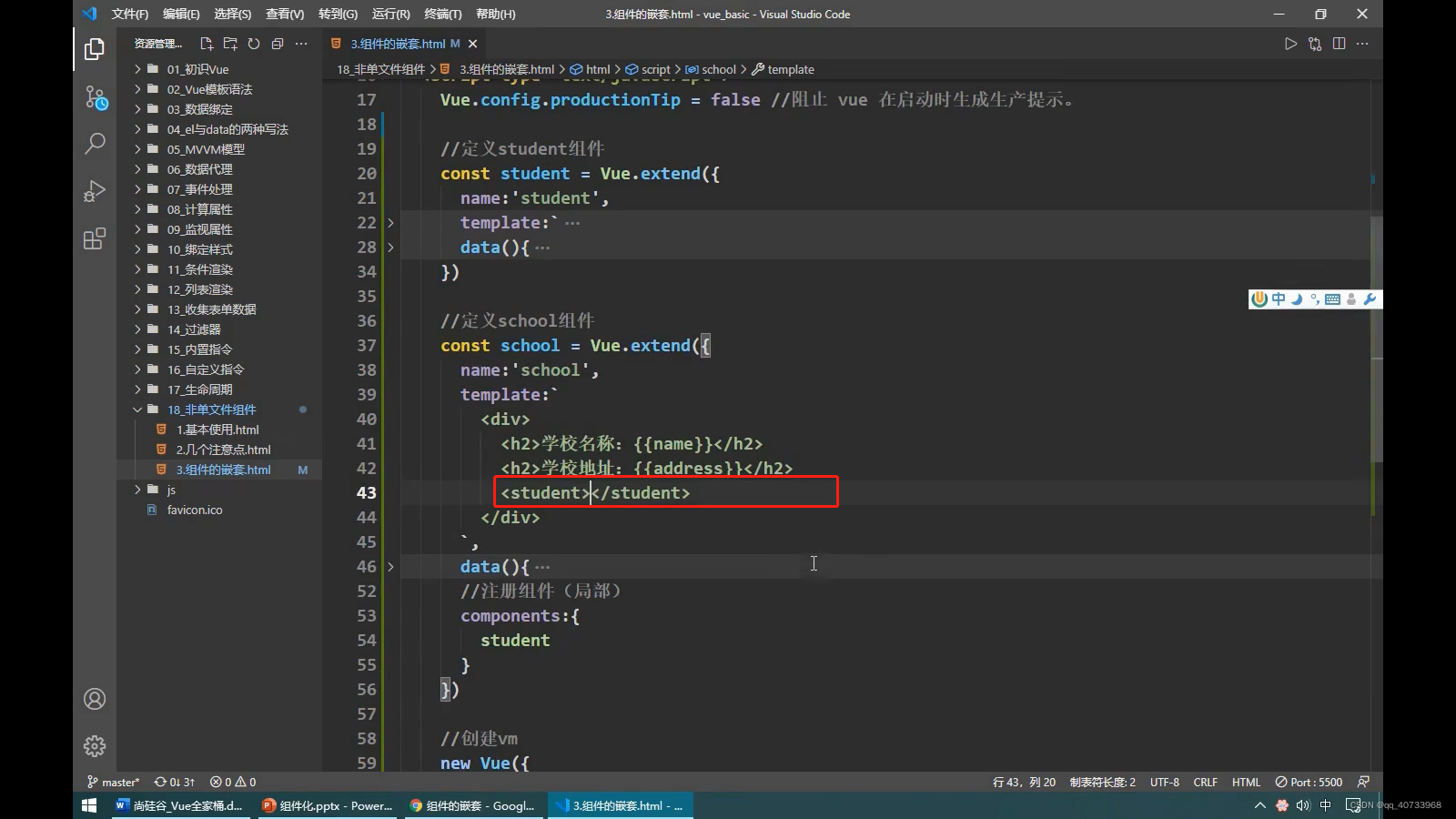Open 1.基本使用.html in explorer
Viewport: 1456px width, 819px height.
click(219, 430)
